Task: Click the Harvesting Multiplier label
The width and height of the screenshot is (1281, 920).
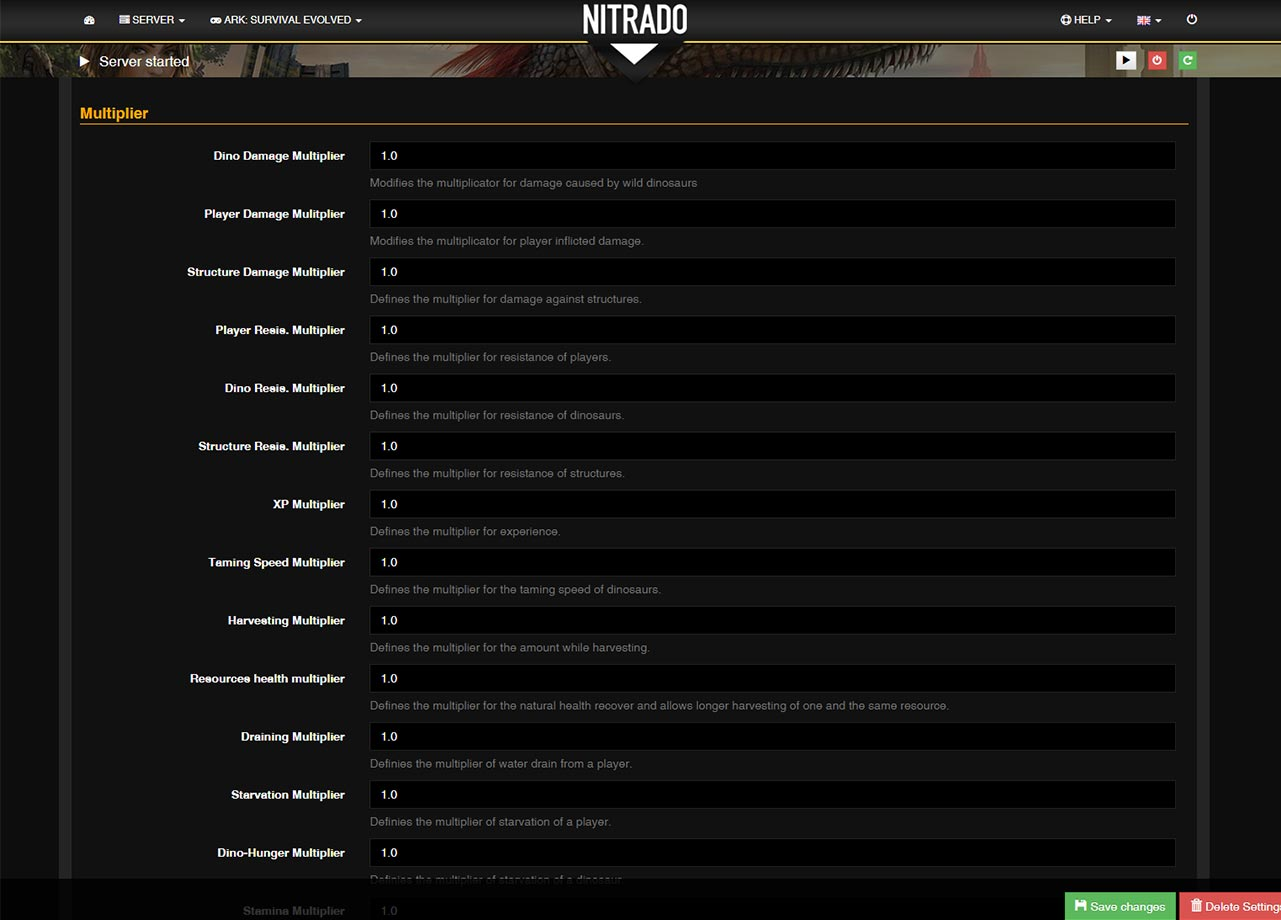Action: click(286, 620)
